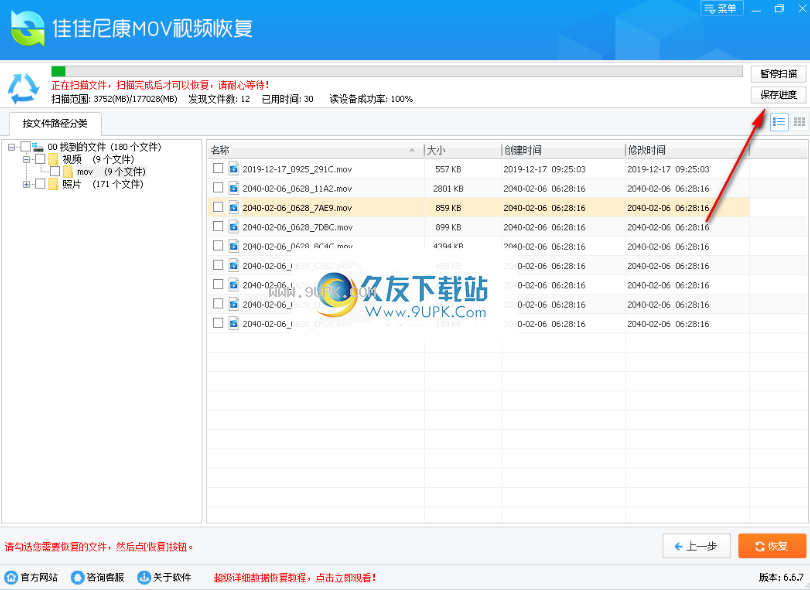Select 视频 (9 个文件) tree label
This screenshot has width=810, height=590.
(98, 159)
